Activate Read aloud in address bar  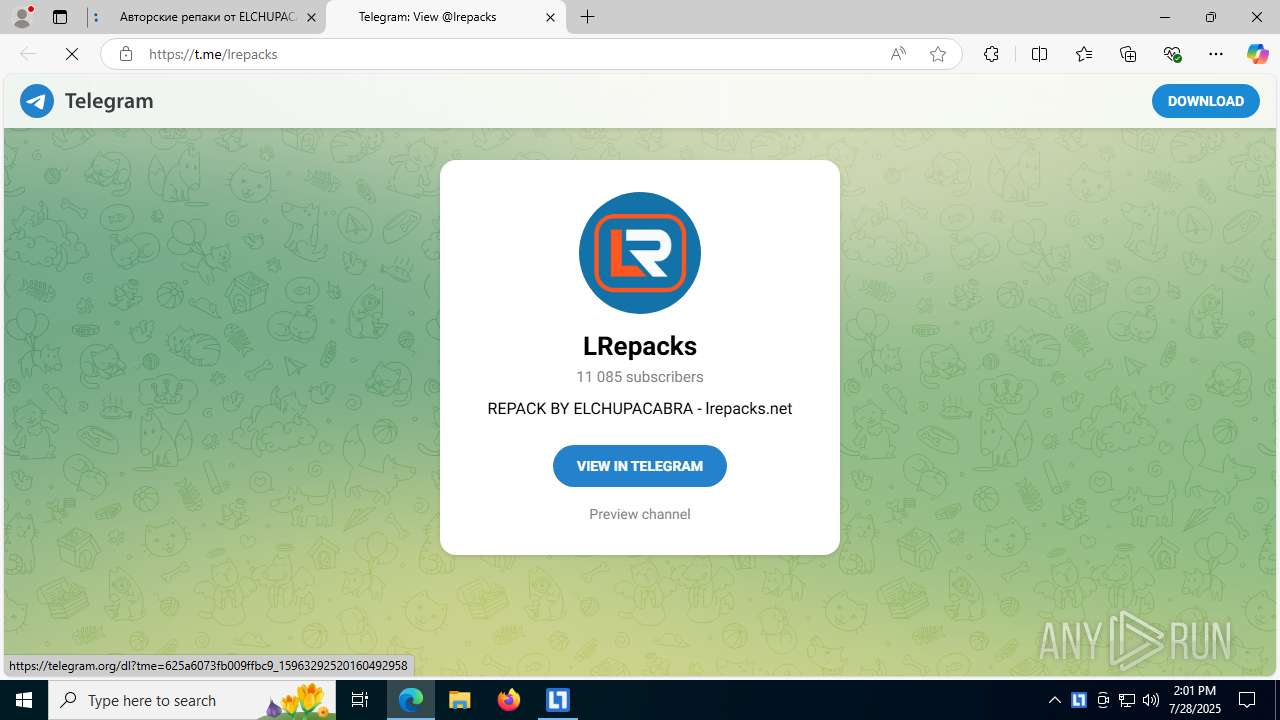(898, 54)
